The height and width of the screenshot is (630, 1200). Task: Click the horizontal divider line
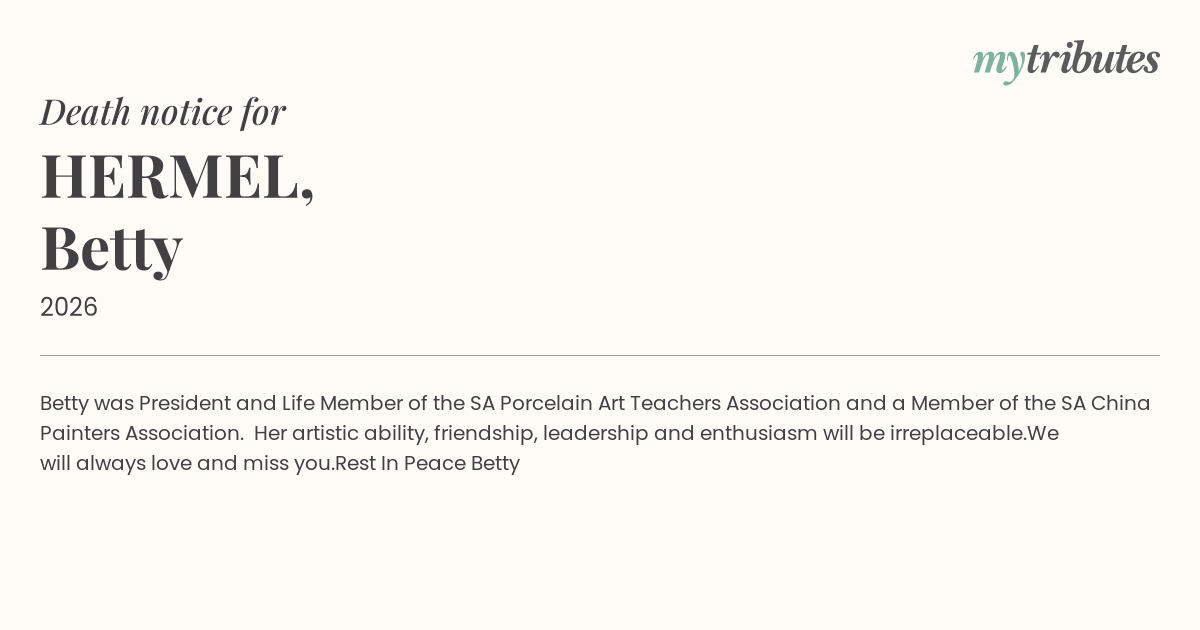(600, 355)
